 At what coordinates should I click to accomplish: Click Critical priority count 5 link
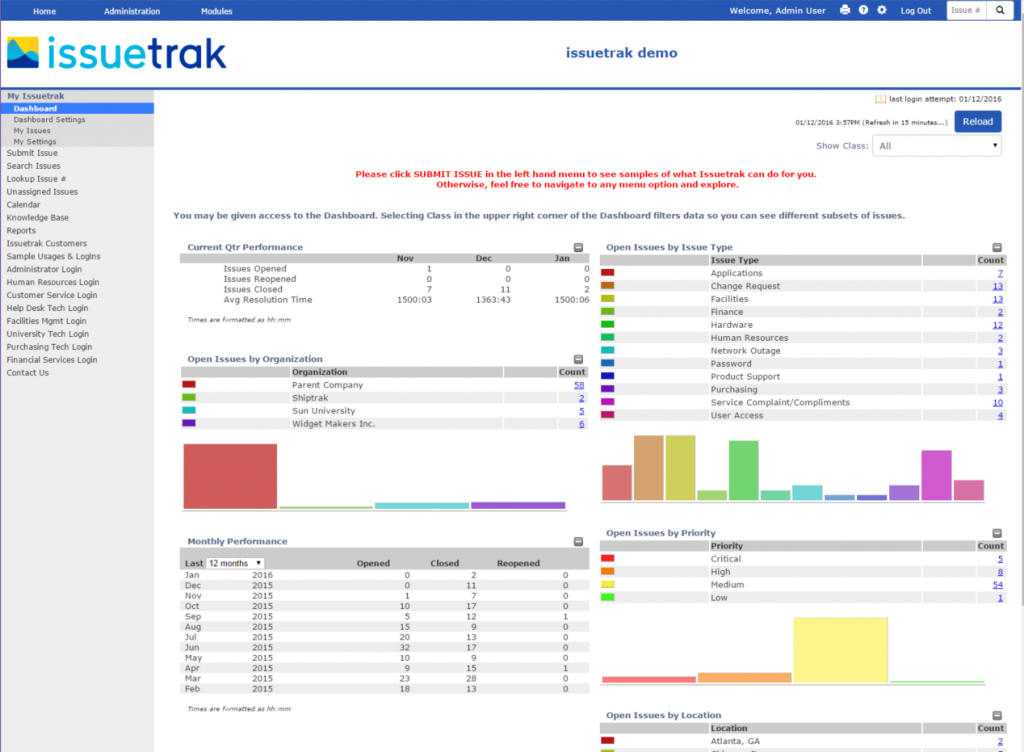(1000, 559)
